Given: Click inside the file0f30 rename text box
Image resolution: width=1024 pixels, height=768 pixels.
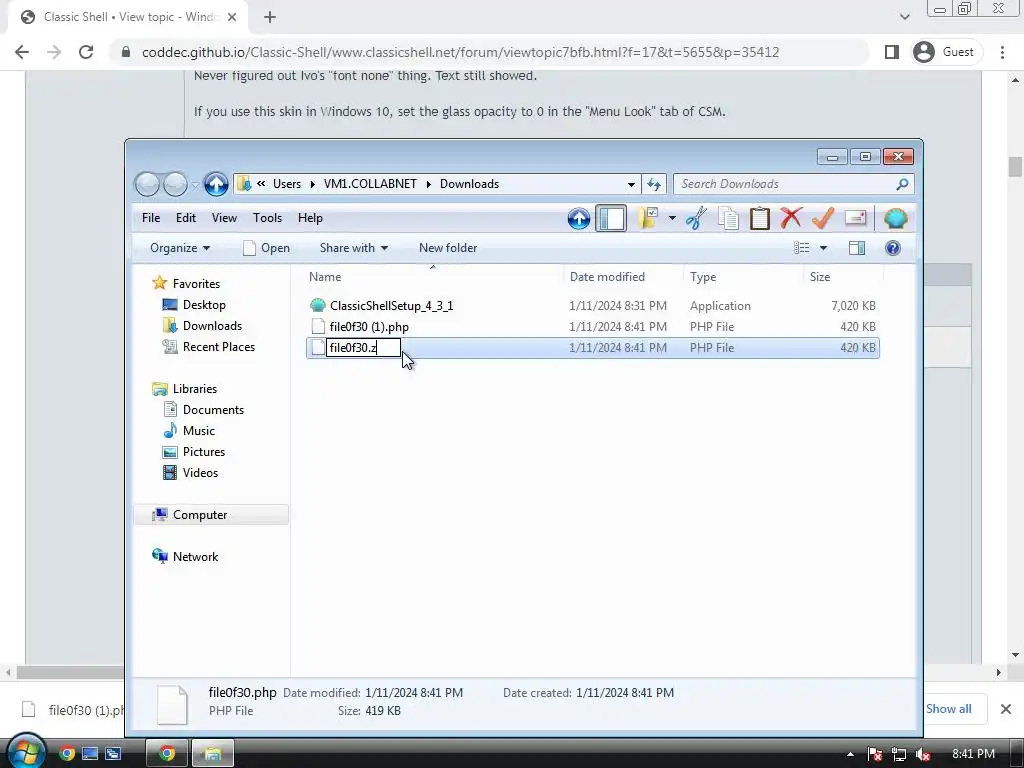Looking at the screenshot, I should coord(363,347).
